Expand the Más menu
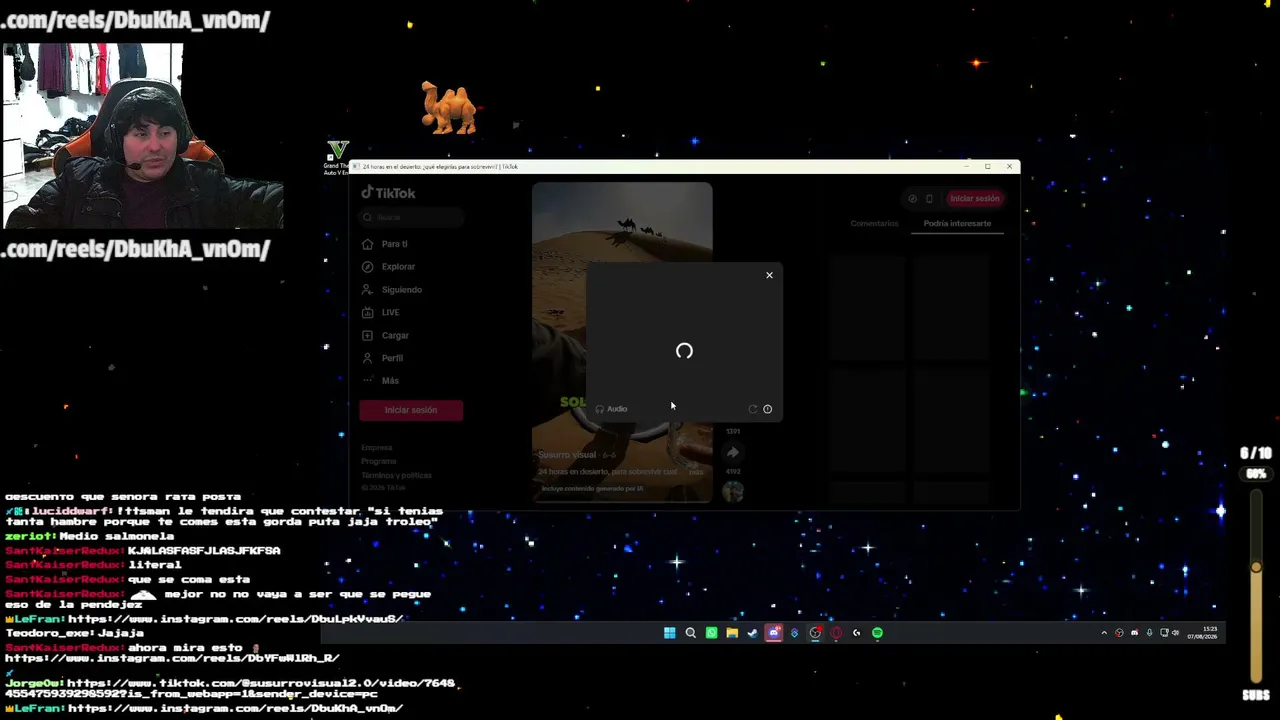Viewport: 1280px width, 720px height. 380,381
